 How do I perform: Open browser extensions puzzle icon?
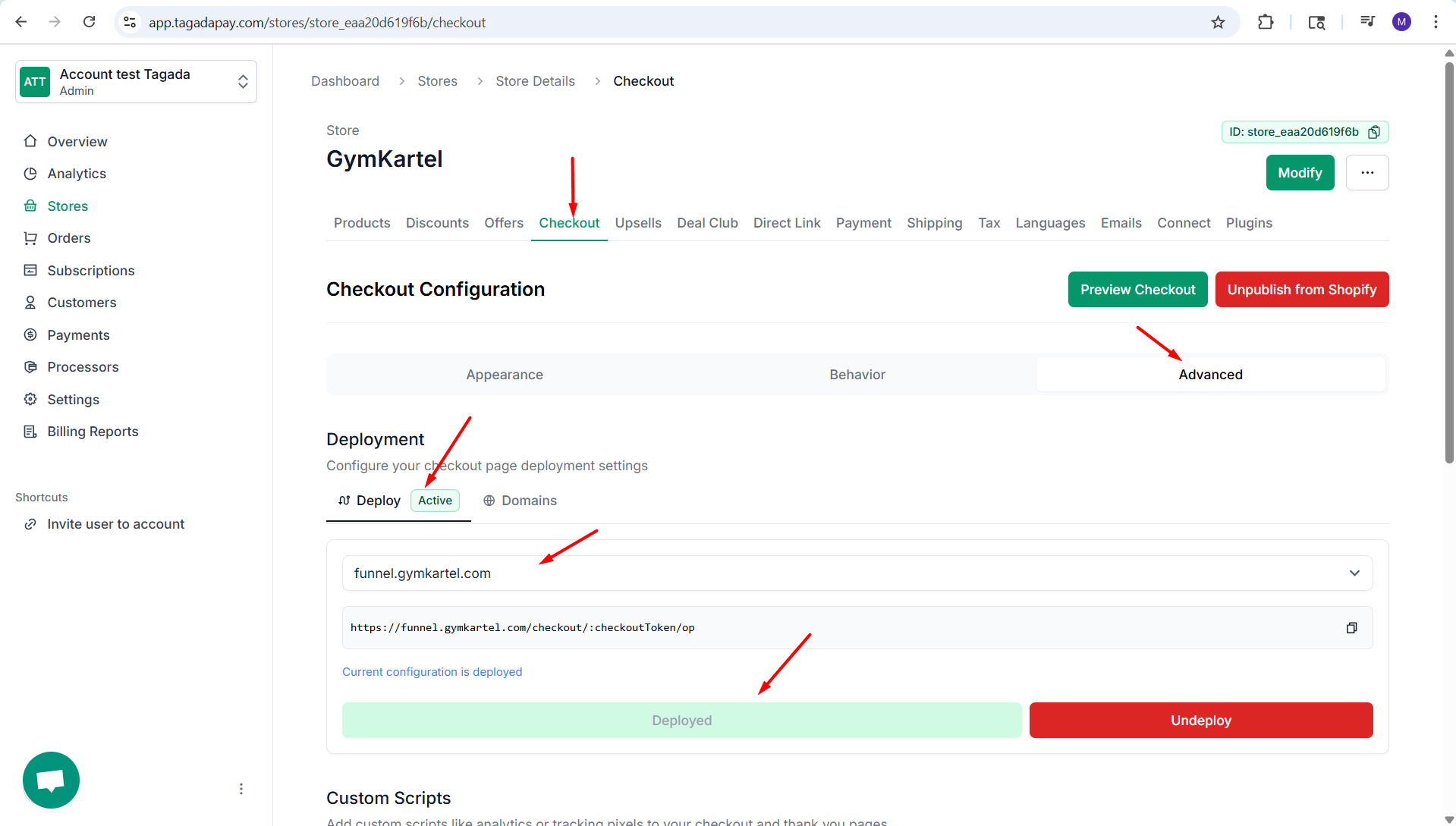point(1265,22)
